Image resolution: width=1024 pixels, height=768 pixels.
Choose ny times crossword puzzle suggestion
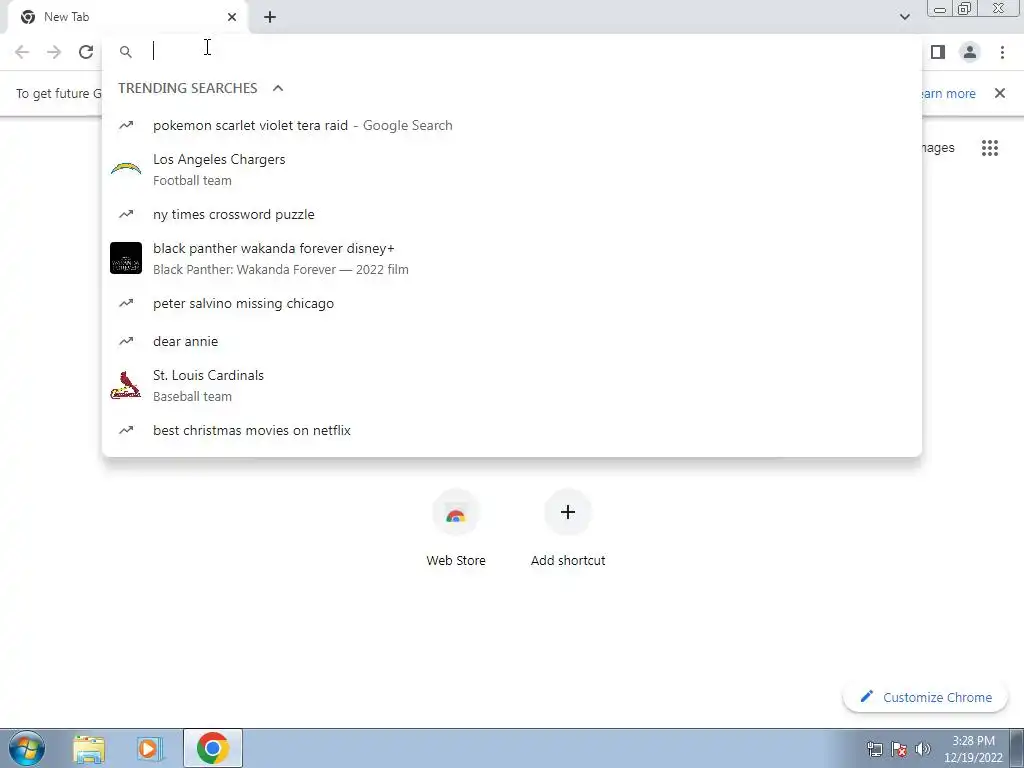512,214
